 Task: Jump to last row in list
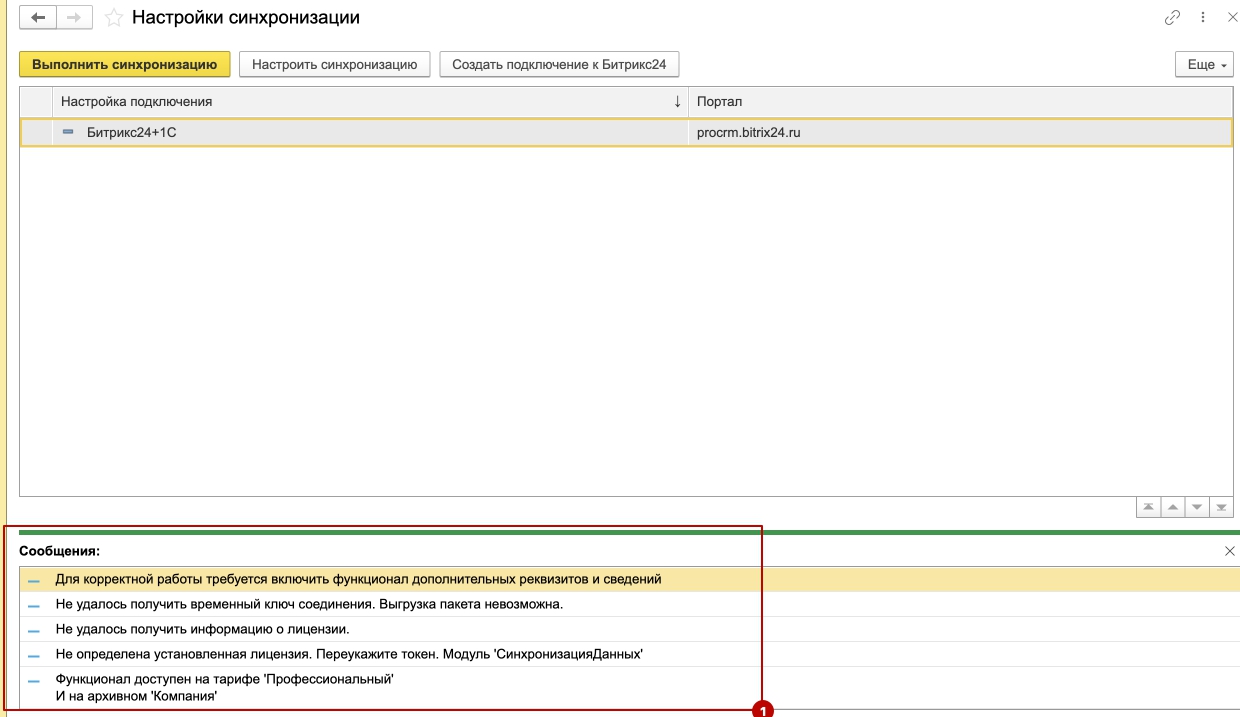click(1220, 508)
